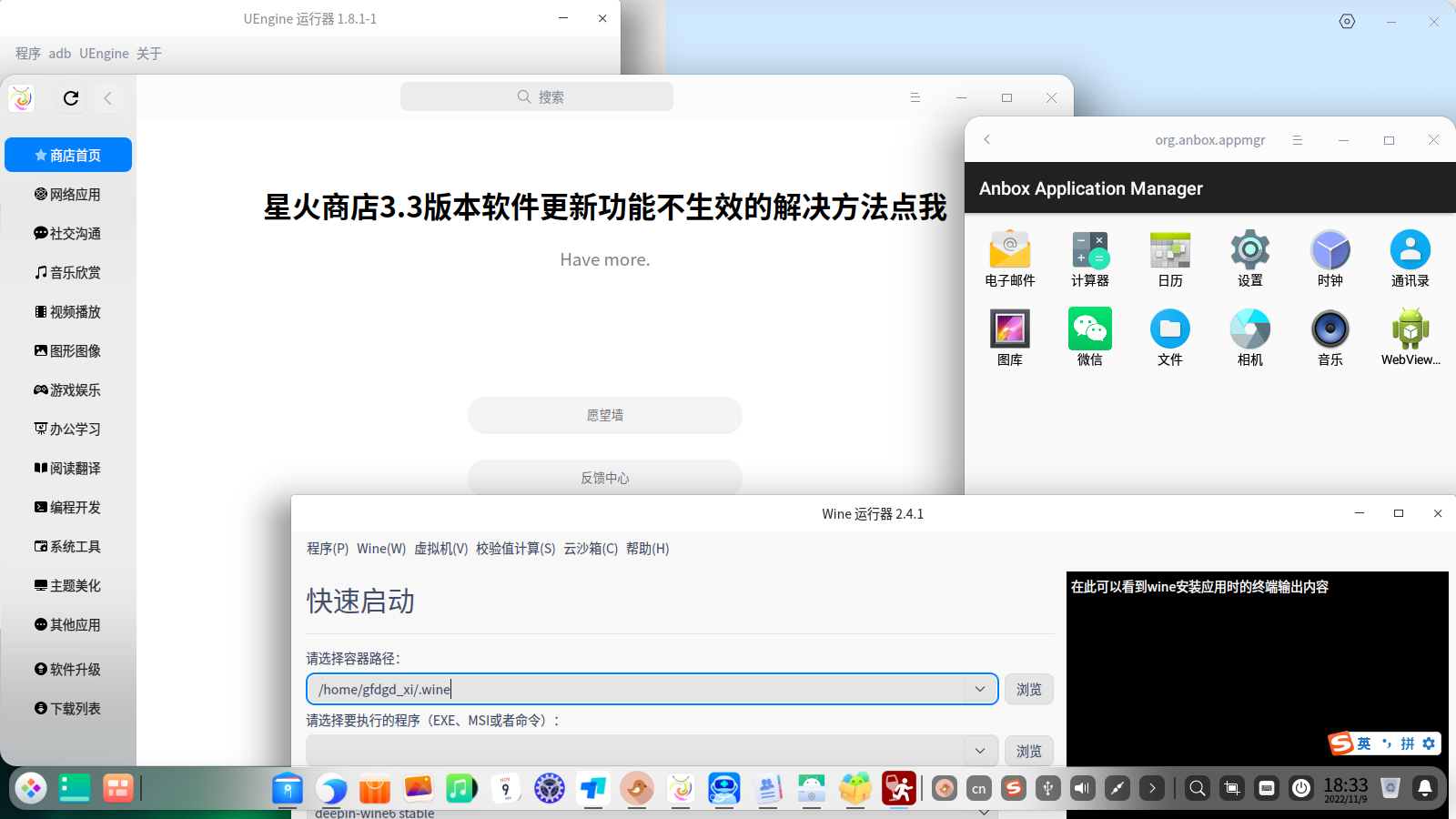Select 游戏娱乐 category in sidebar
The width and height of the screenshot is (1456, 819).
click(x=68, y=389)
